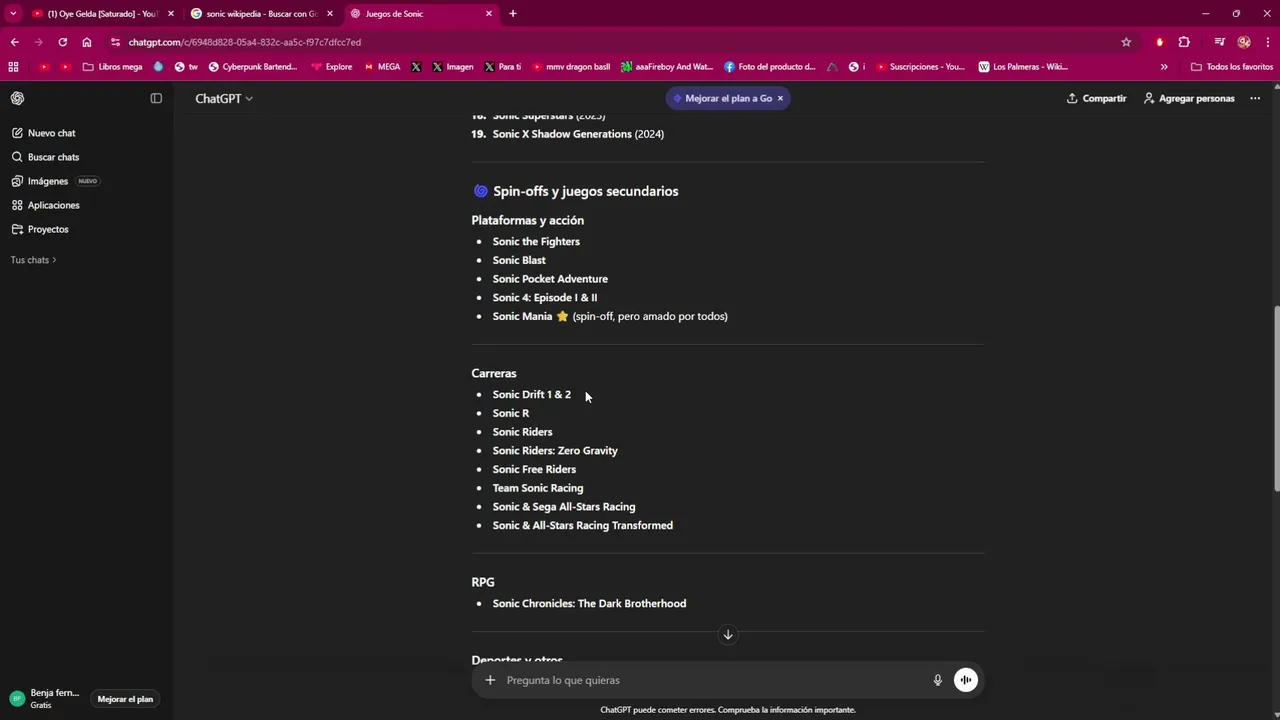1280x720 pixels.
Task: Close the Oye Gelda YouTube tab
Action: pyautogui.click(x=171, y=14)
